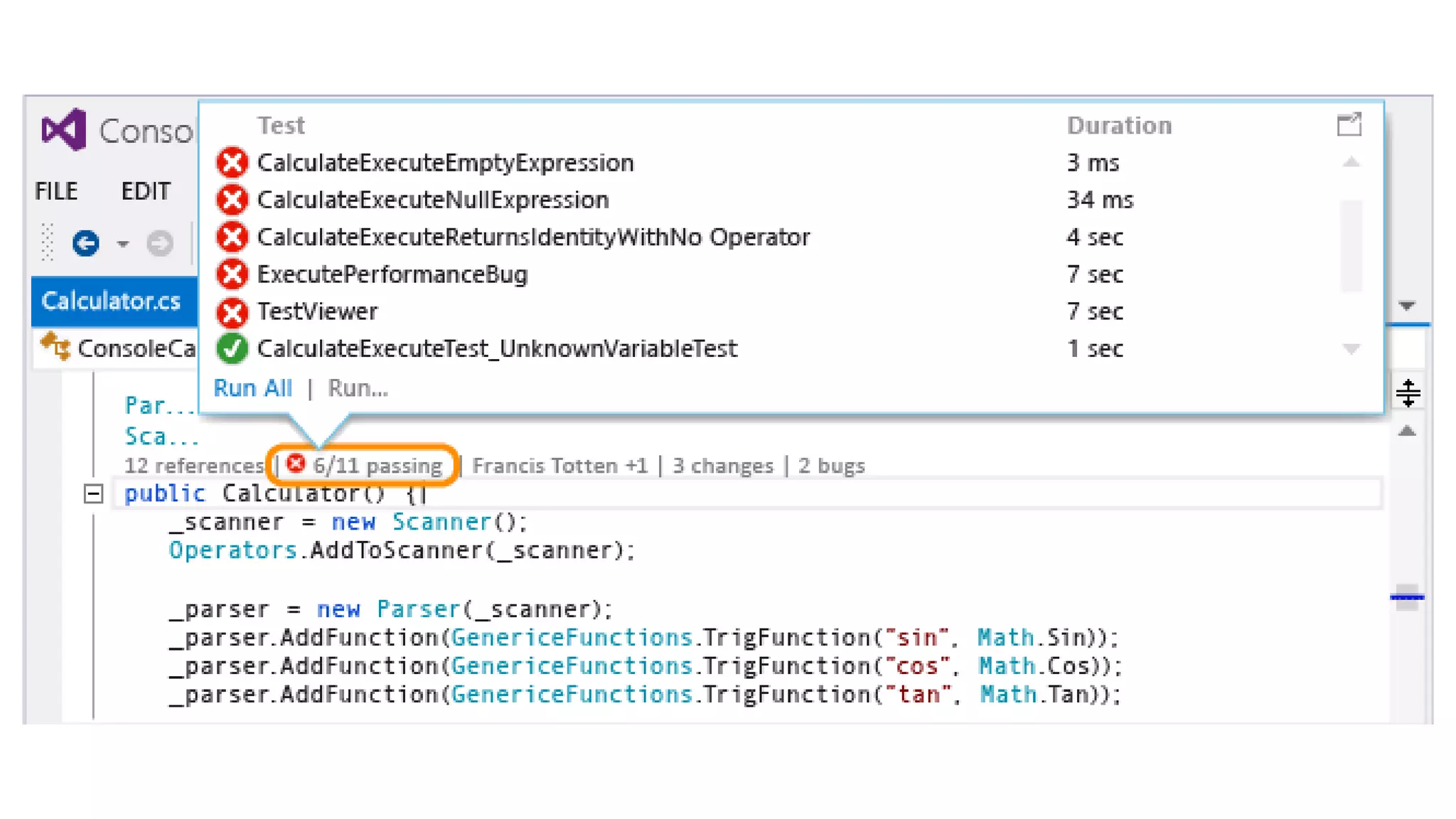Image resolution: width=1456 pixels, height=819 pixels.
Task: Click the test list scroll-down arrow
Action: click(1351, 348)
